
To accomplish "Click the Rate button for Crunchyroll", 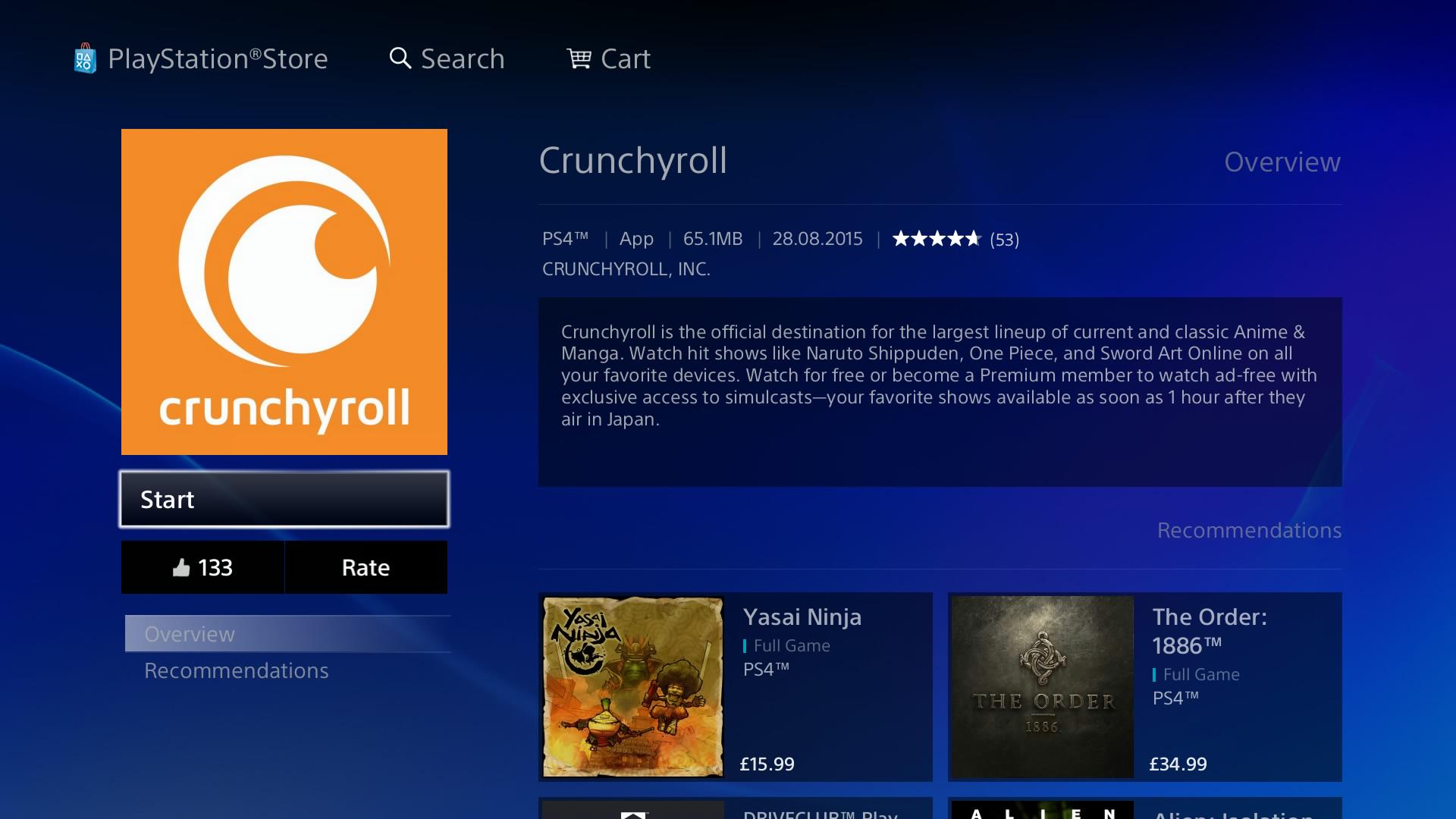I will 364,567.
